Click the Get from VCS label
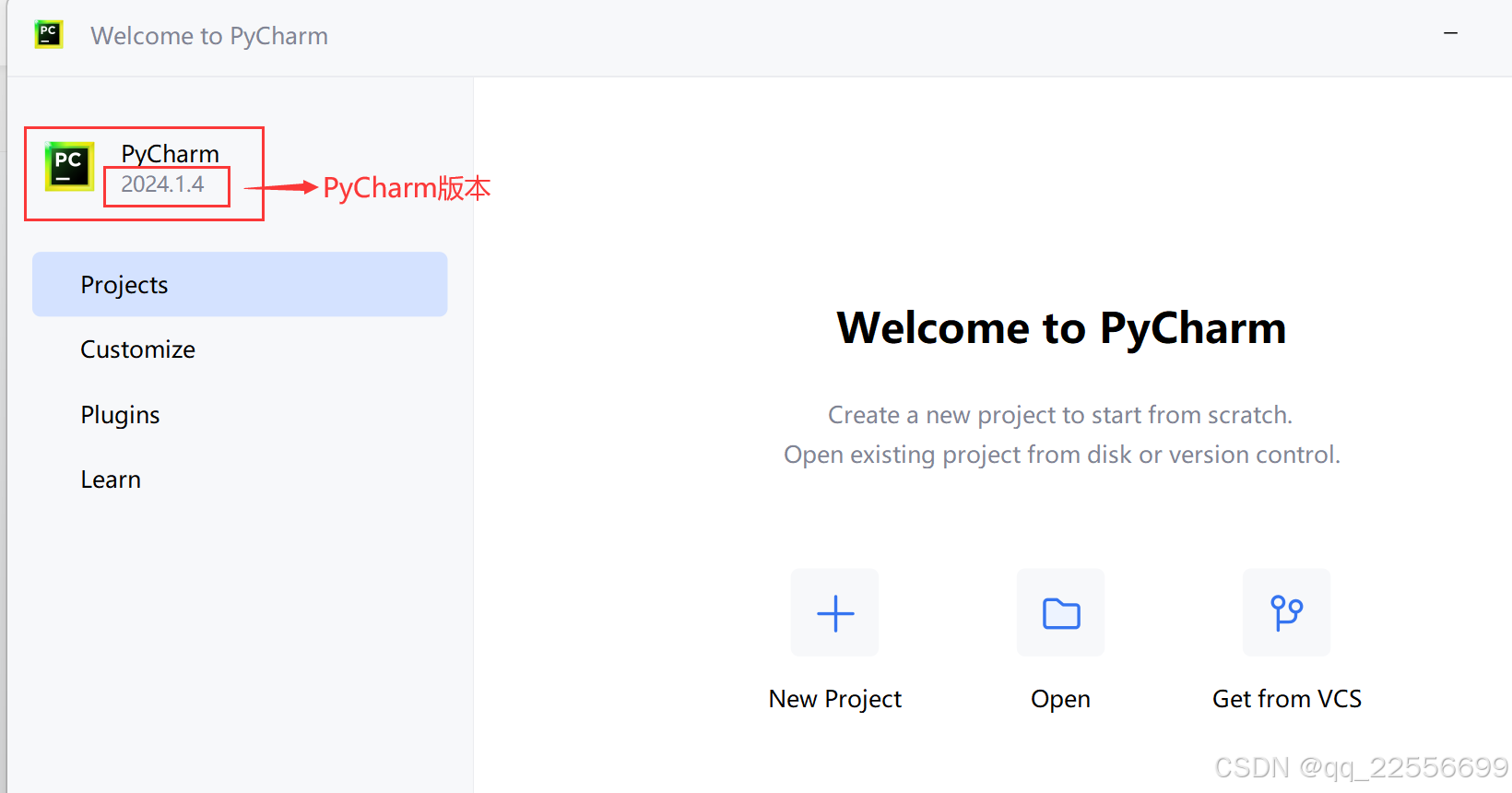1512x793 pixels. 1287,699
